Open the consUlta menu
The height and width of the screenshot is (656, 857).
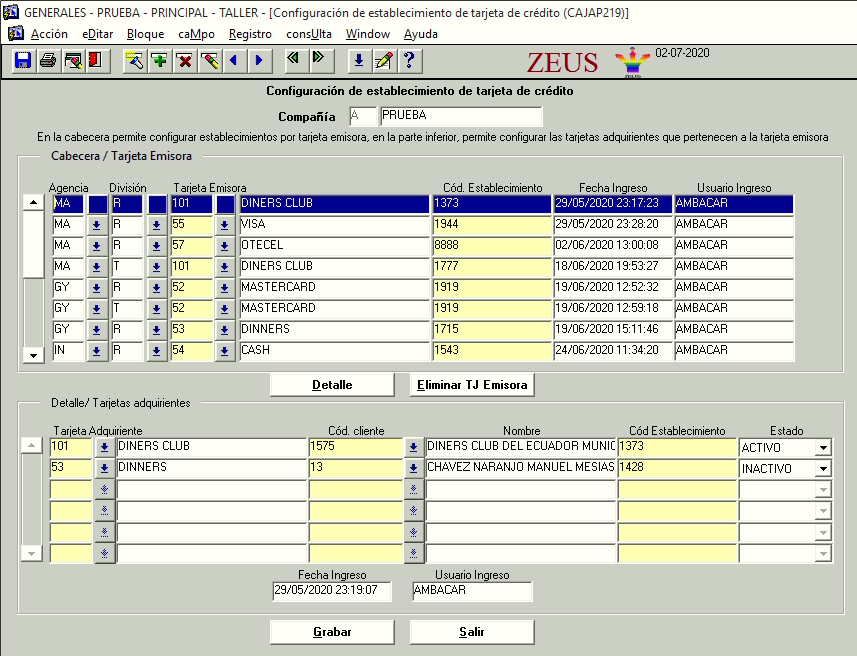pyautogui.click(x=309, y=34)
